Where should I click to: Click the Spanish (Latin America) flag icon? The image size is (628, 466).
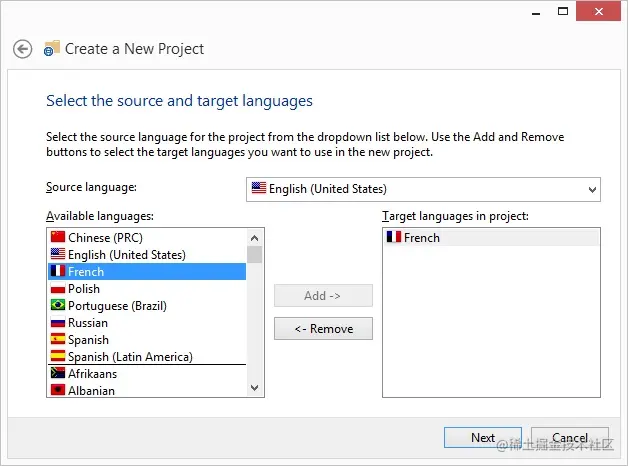click(58, 356)
